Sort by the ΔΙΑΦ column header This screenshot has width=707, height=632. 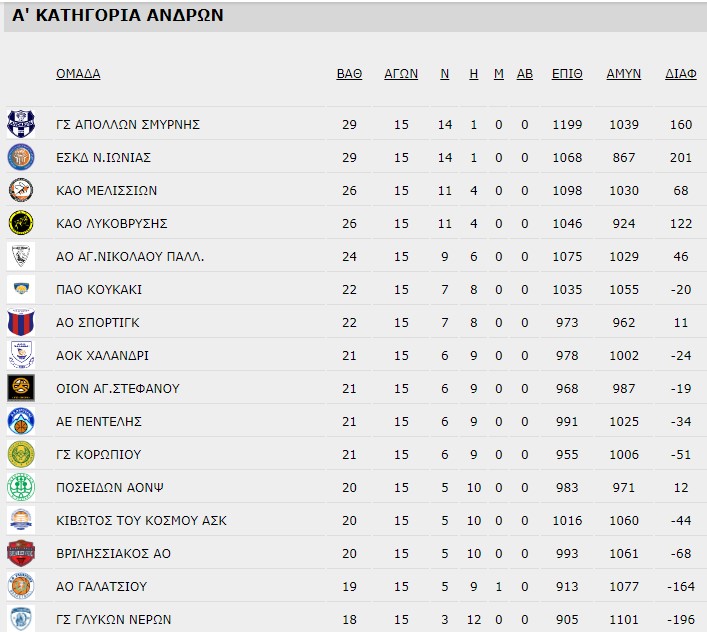[680, 74]
